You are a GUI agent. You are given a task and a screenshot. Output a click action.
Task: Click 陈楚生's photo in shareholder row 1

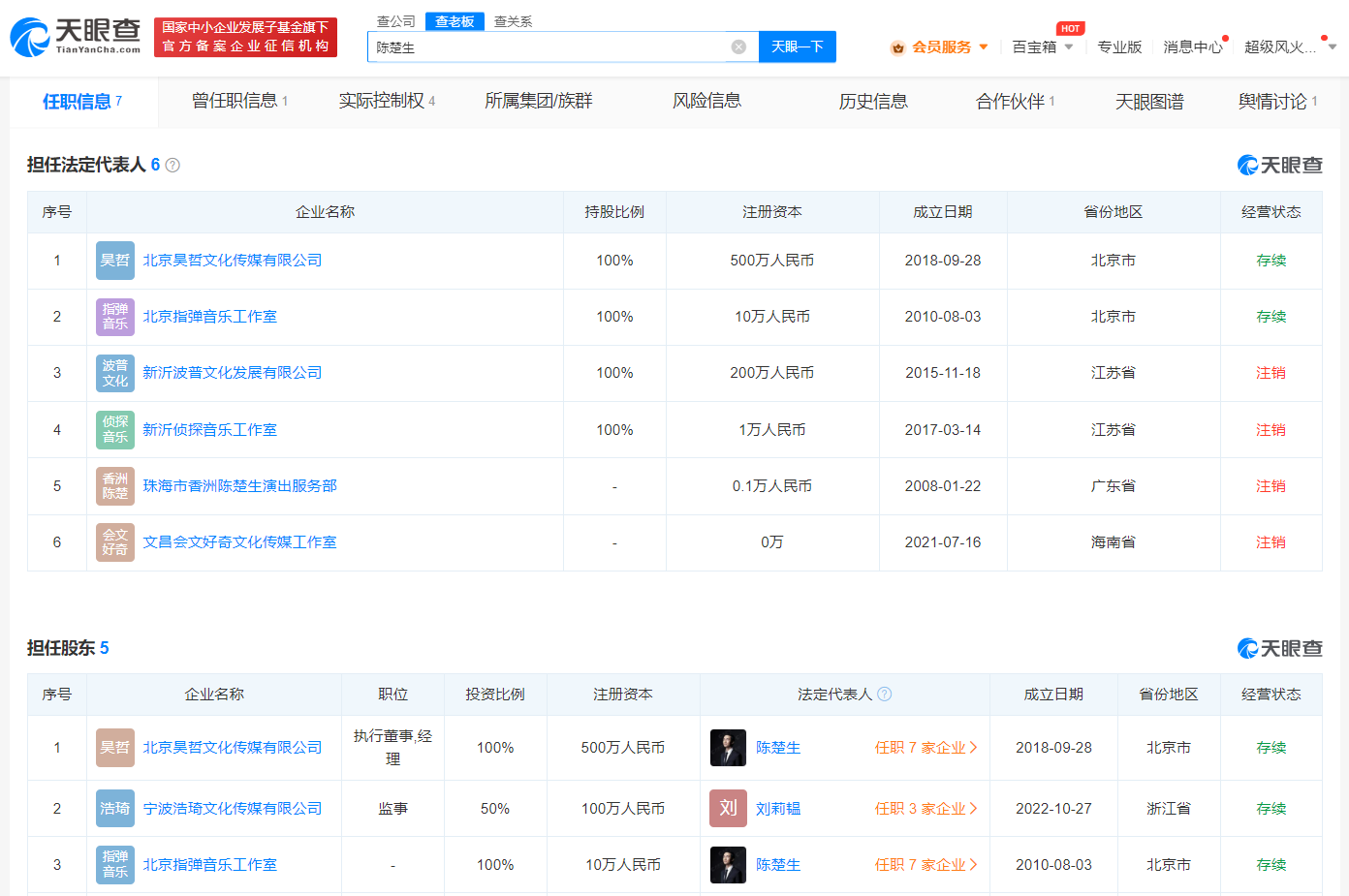[x=728, y=748]
